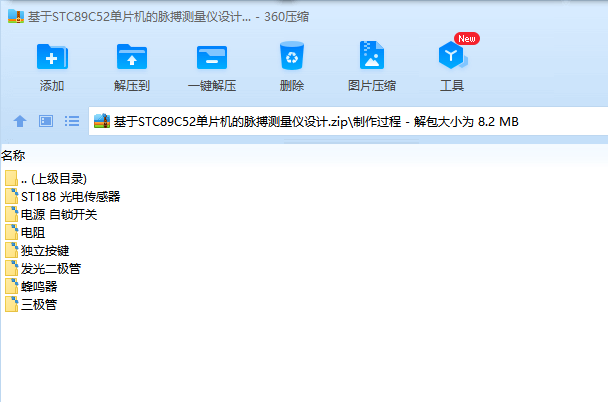Click the archive icon in the address bar
Screen dimensions: 608x402
[102, 121]
